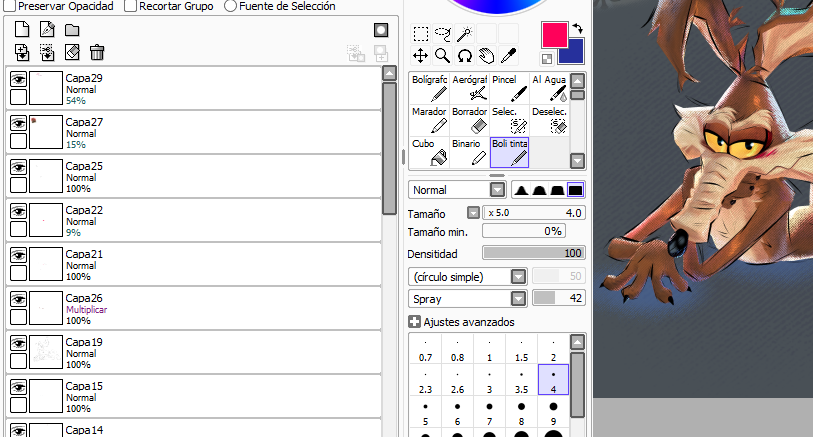The height and width of the screenshot is (437, 813).
Task: Click the blue background color swatch
Action: pyautogui.click(x=574, y=53)
